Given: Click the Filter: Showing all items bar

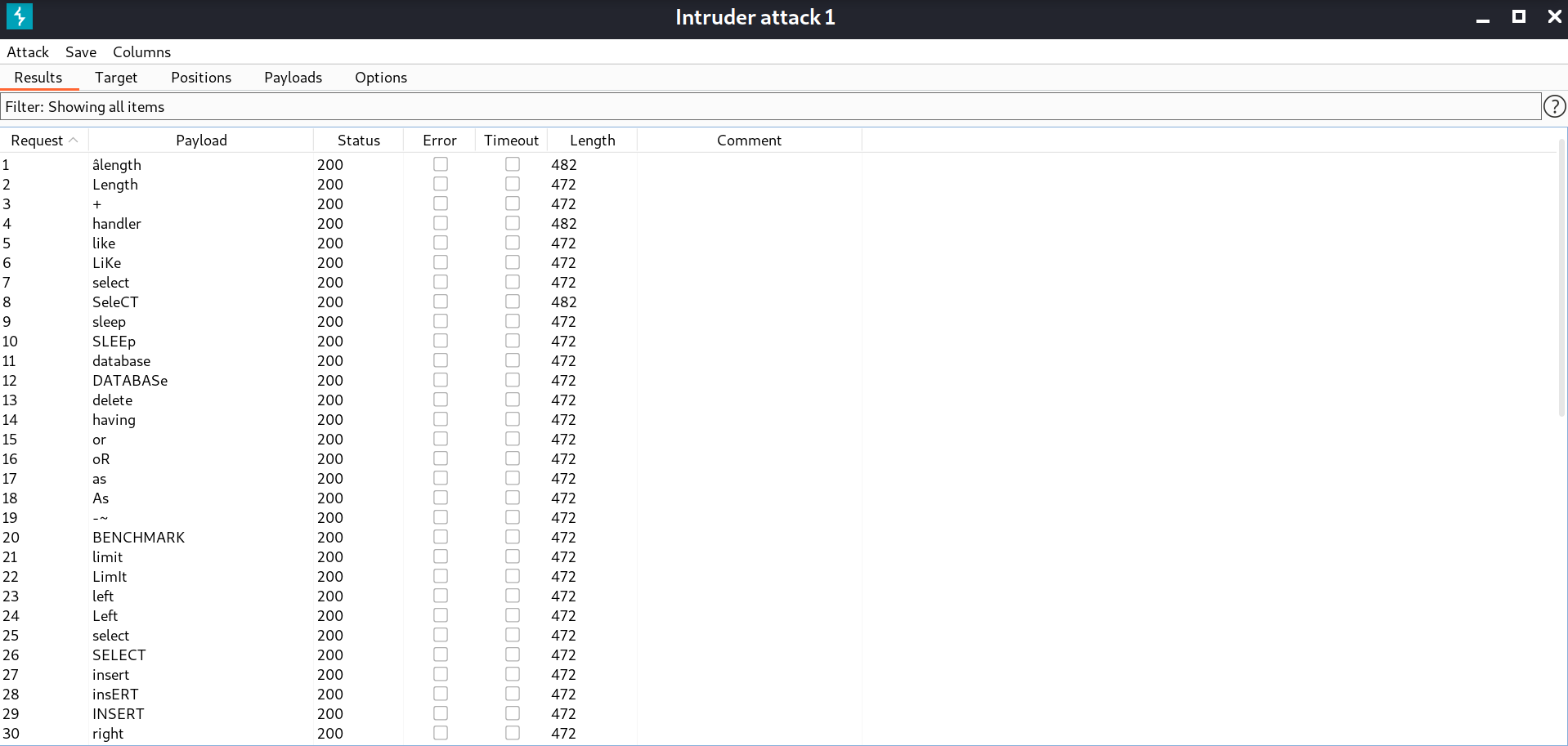Looking at the screenshot, I should 771,106.
